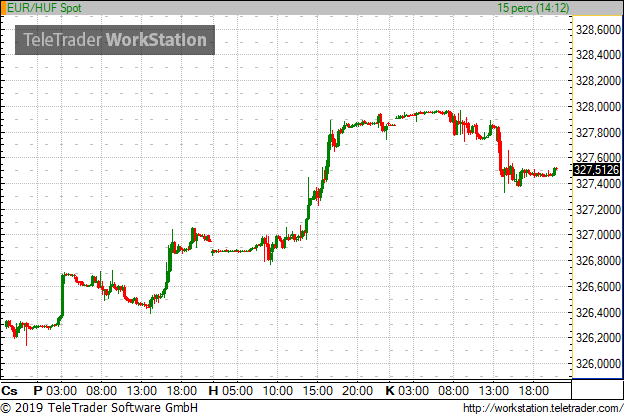The width and height of the screenshot is (624, 417).
Task: Click the 10:00 time axis label
Action: (278, 390)
